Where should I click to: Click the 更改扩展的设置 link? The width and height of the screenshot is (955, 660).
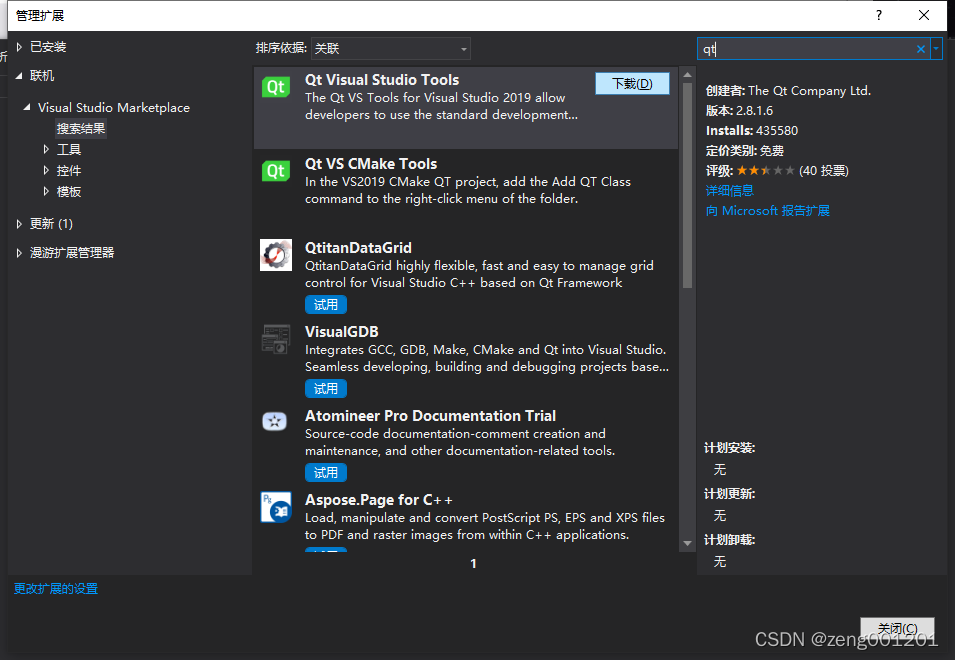point(55,588)
